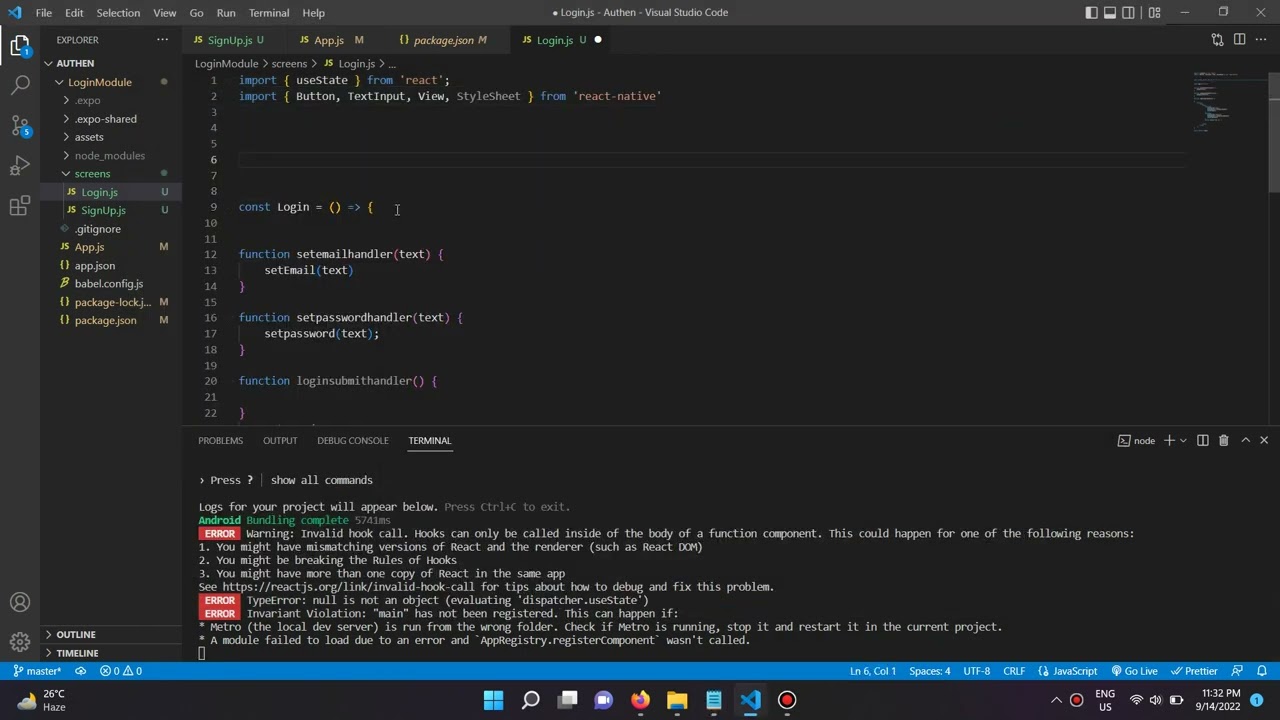
Task: Open babel.config.js in file explorer
Action: pyautogui.click(x=110, y=284)
